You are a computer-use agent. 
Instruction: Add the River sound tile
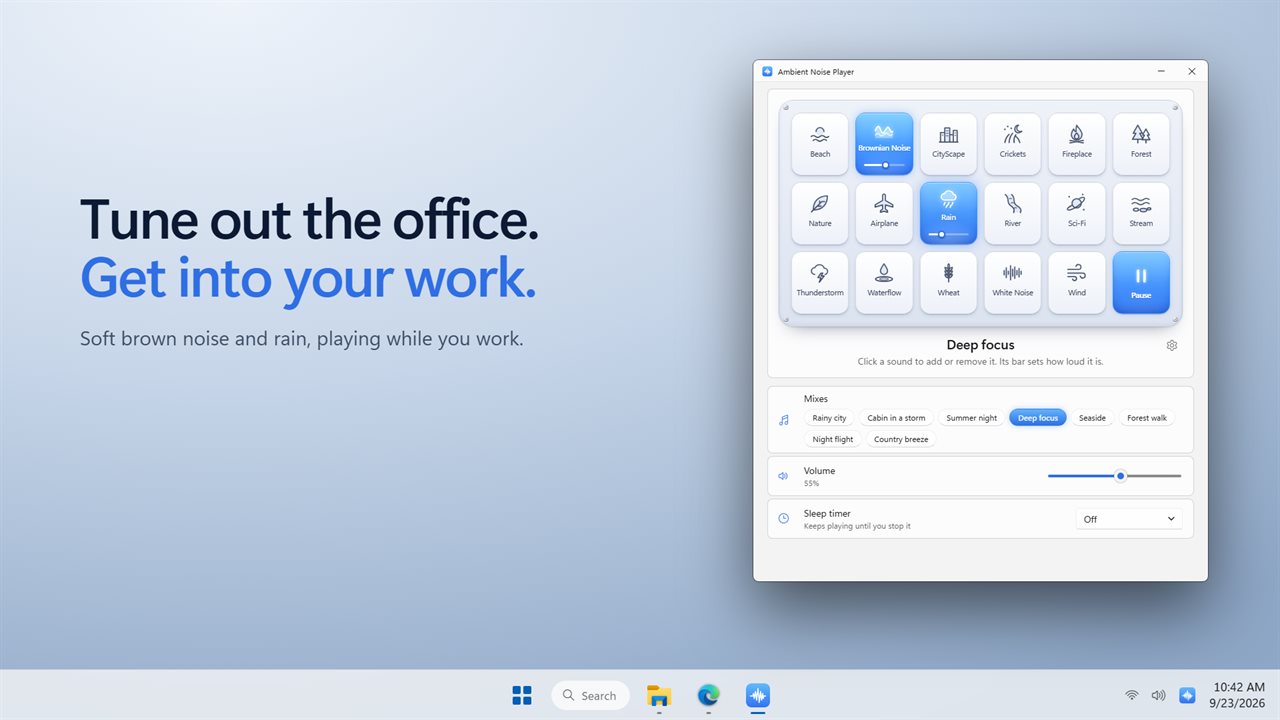tap(1012, 213)
